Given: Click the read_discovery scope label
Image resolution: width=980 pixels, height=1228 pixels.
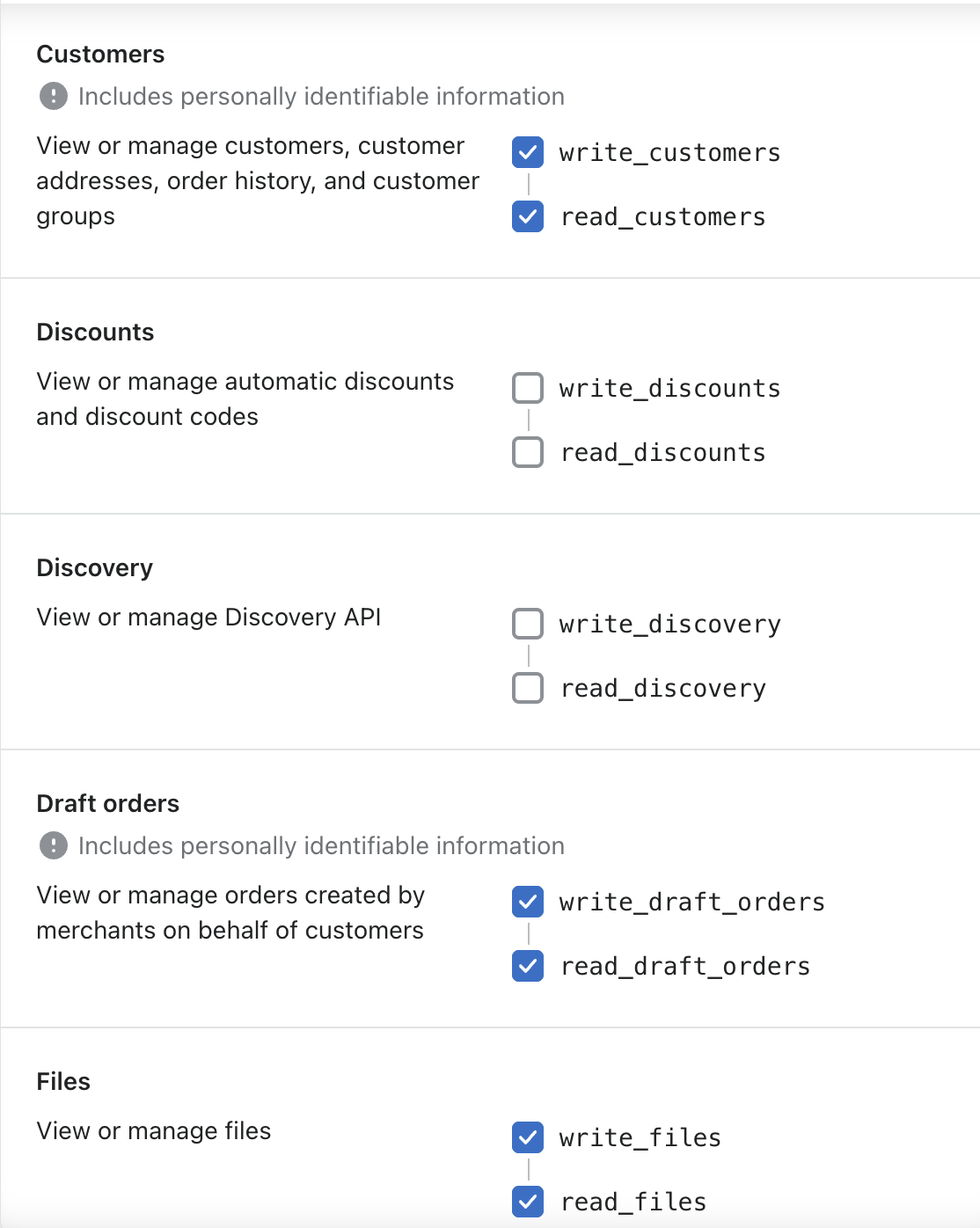Looking at the screenshot, I should [663, 689].
